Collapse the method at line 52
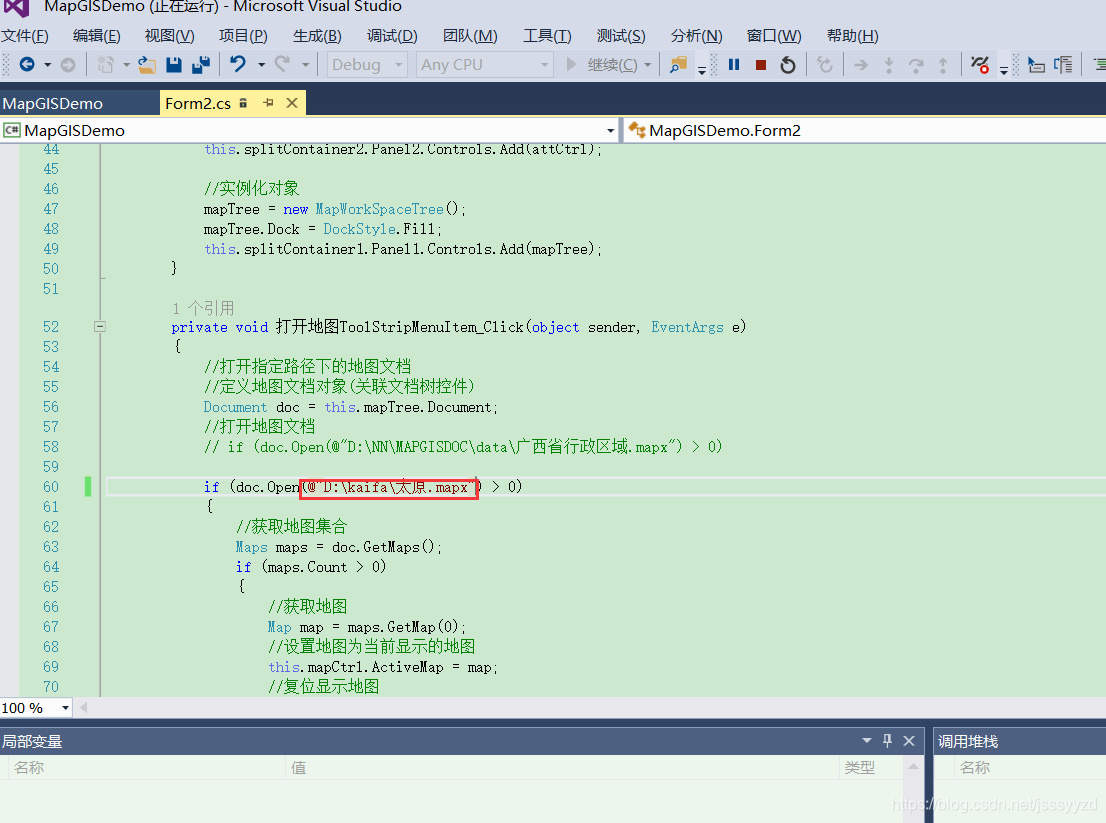Viewport: 1106px width, 823px height. [x=100, y=327]
